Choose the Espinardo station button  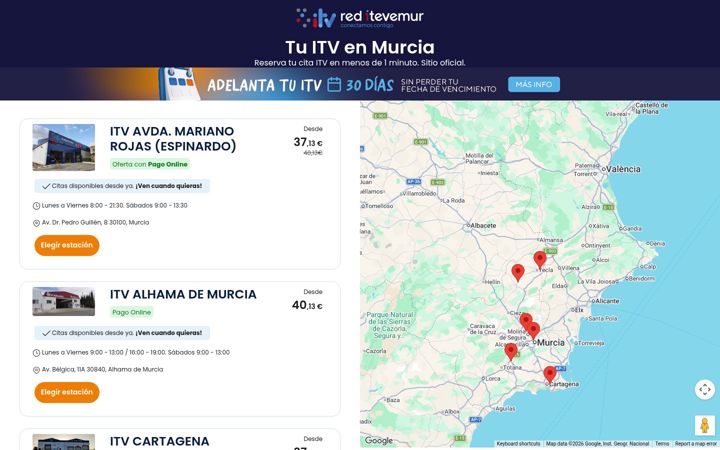tap(67, 245)
